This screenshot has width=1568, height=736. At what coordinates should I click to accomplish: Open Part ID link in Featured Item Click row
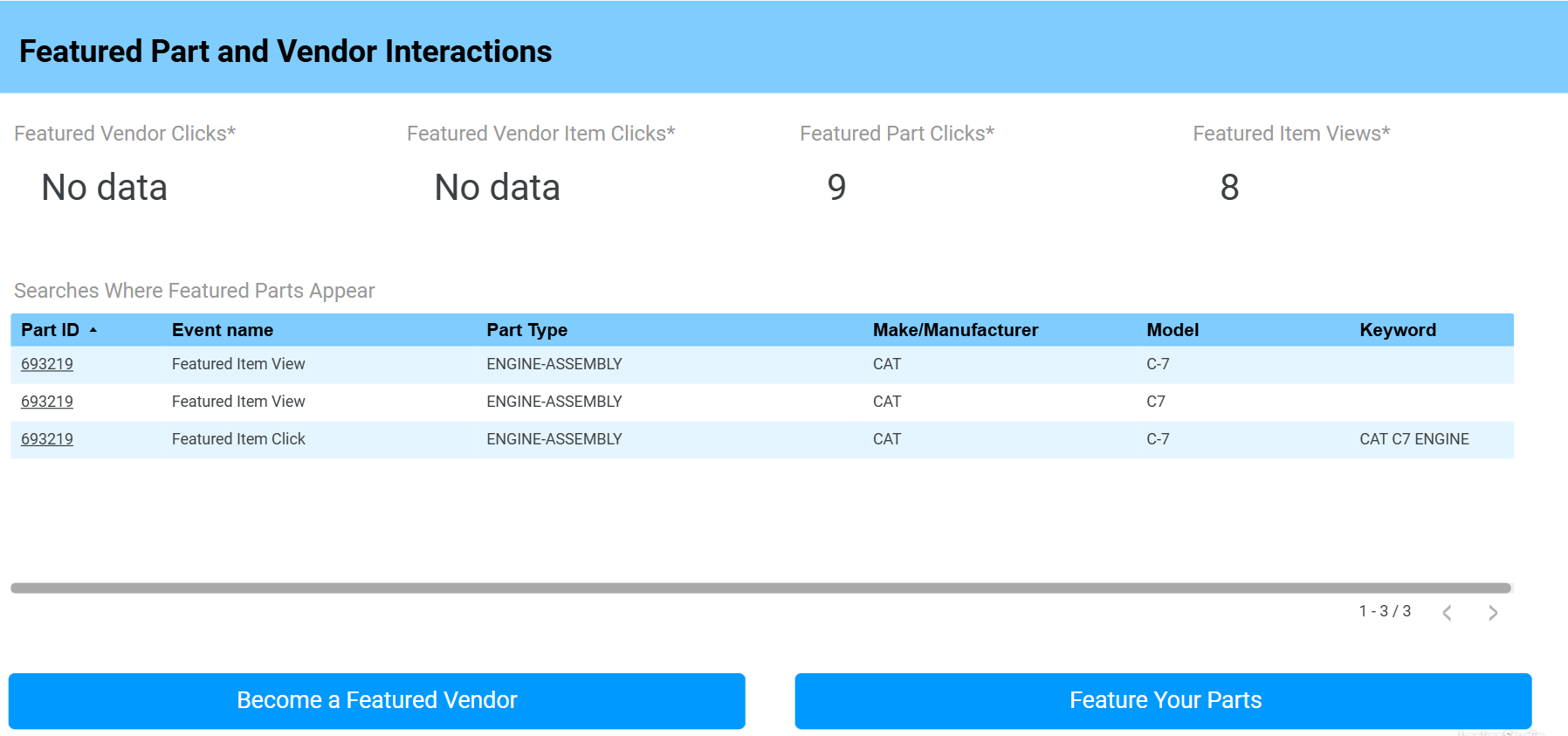47,439
